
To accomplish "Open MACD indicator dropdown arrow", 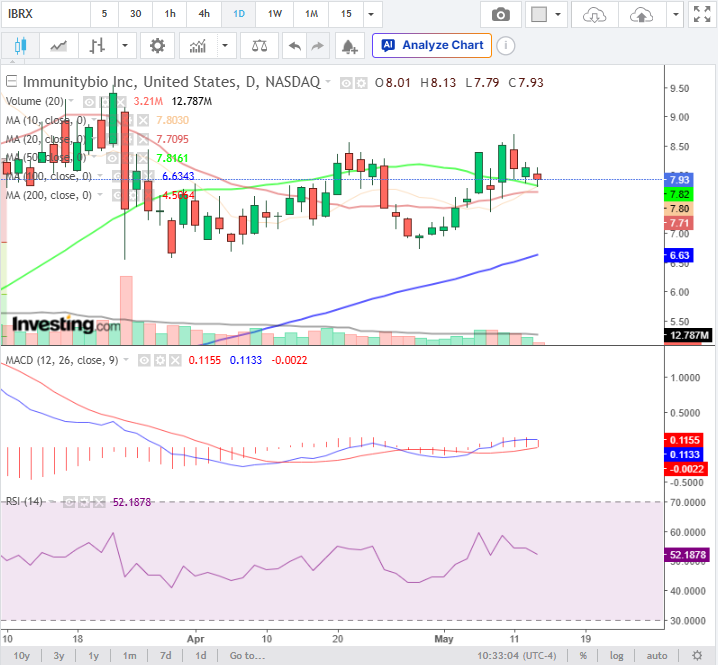I will [x=126, y=360].
